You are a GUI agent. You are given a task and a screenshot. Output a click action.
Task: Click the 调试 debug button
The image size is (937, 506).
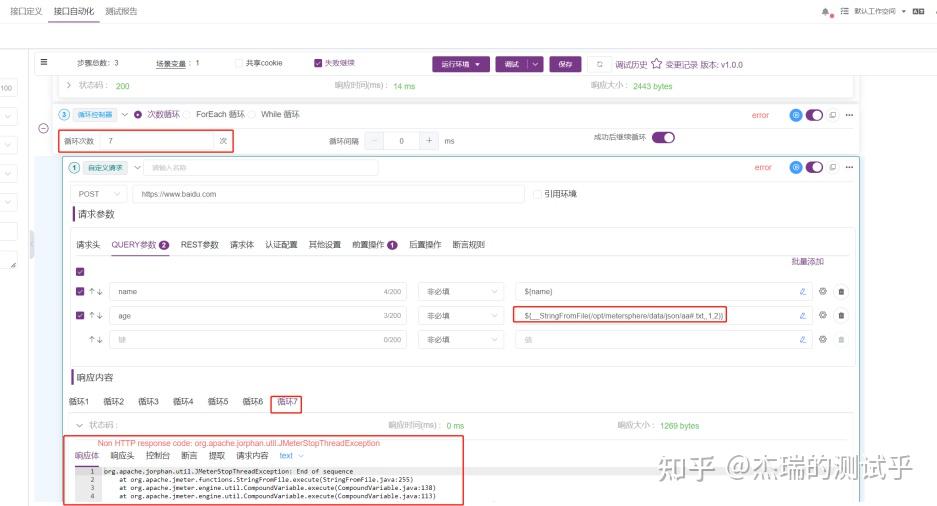coord(512,64)
